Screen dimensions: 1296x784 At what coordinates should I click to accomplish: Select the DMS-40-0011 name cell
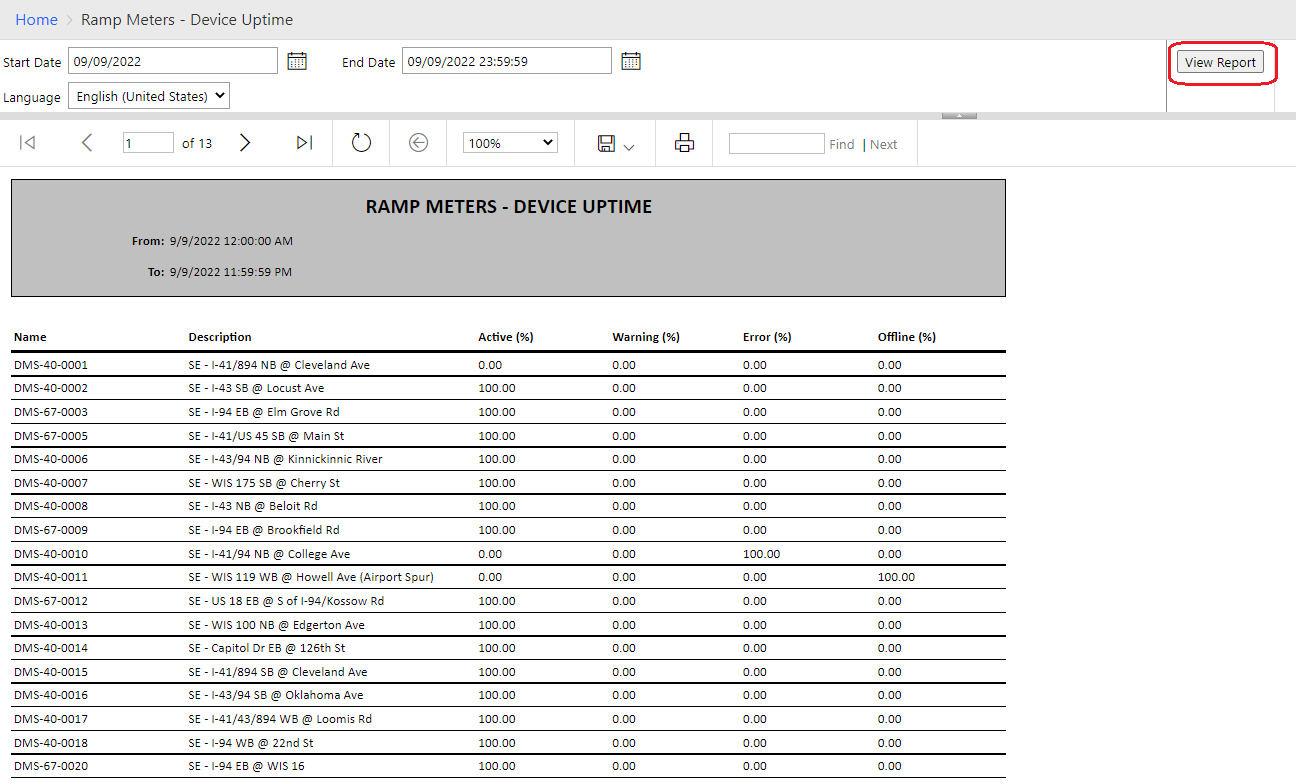click(x=51, y=577)
